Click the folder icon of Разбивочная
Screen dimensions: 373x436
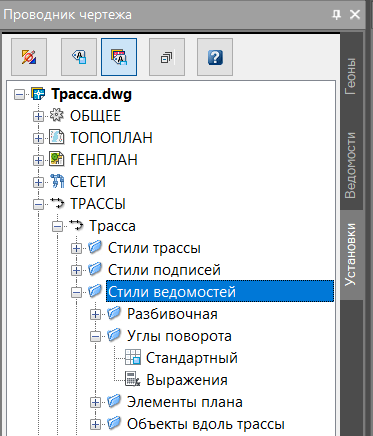[x=114, y=313]
